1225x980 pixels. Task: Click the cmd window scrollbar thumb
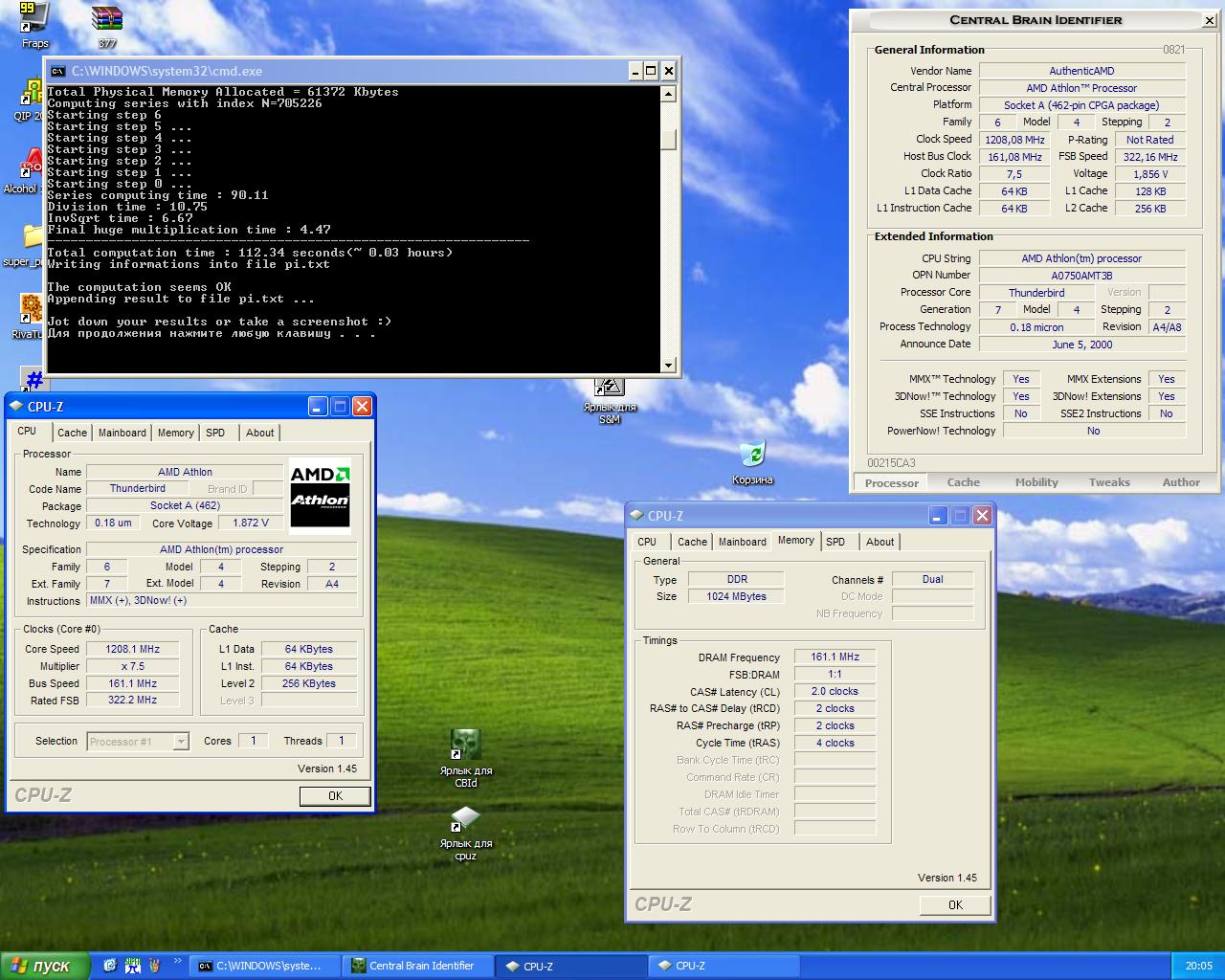[x=668, y=141]
